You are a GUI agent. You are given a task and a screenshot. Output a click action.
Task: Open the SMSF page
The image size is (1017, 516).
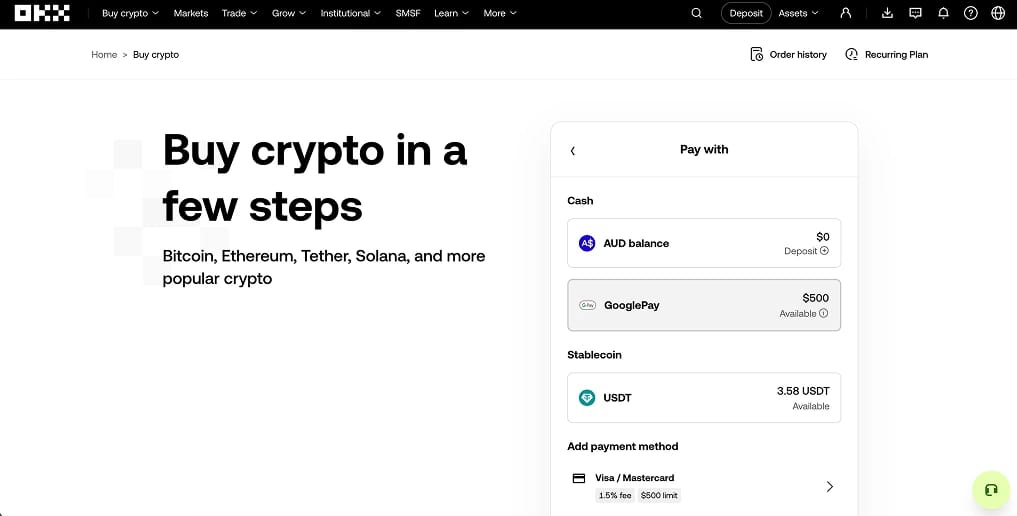(408, 13)
